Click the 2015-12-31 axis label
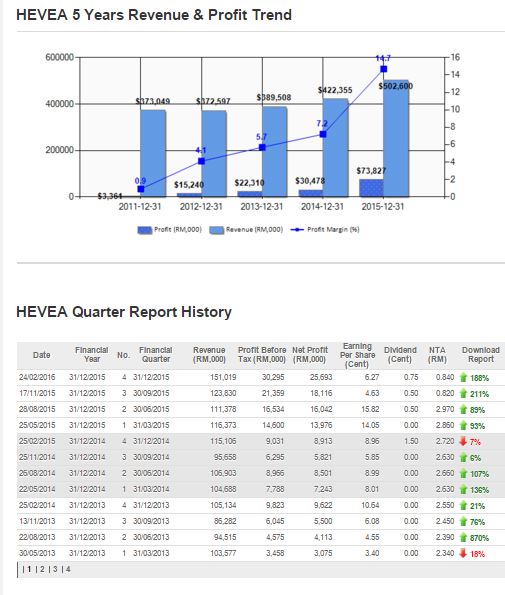The height and width of the screenshot is (595, 505). [383, 207]
